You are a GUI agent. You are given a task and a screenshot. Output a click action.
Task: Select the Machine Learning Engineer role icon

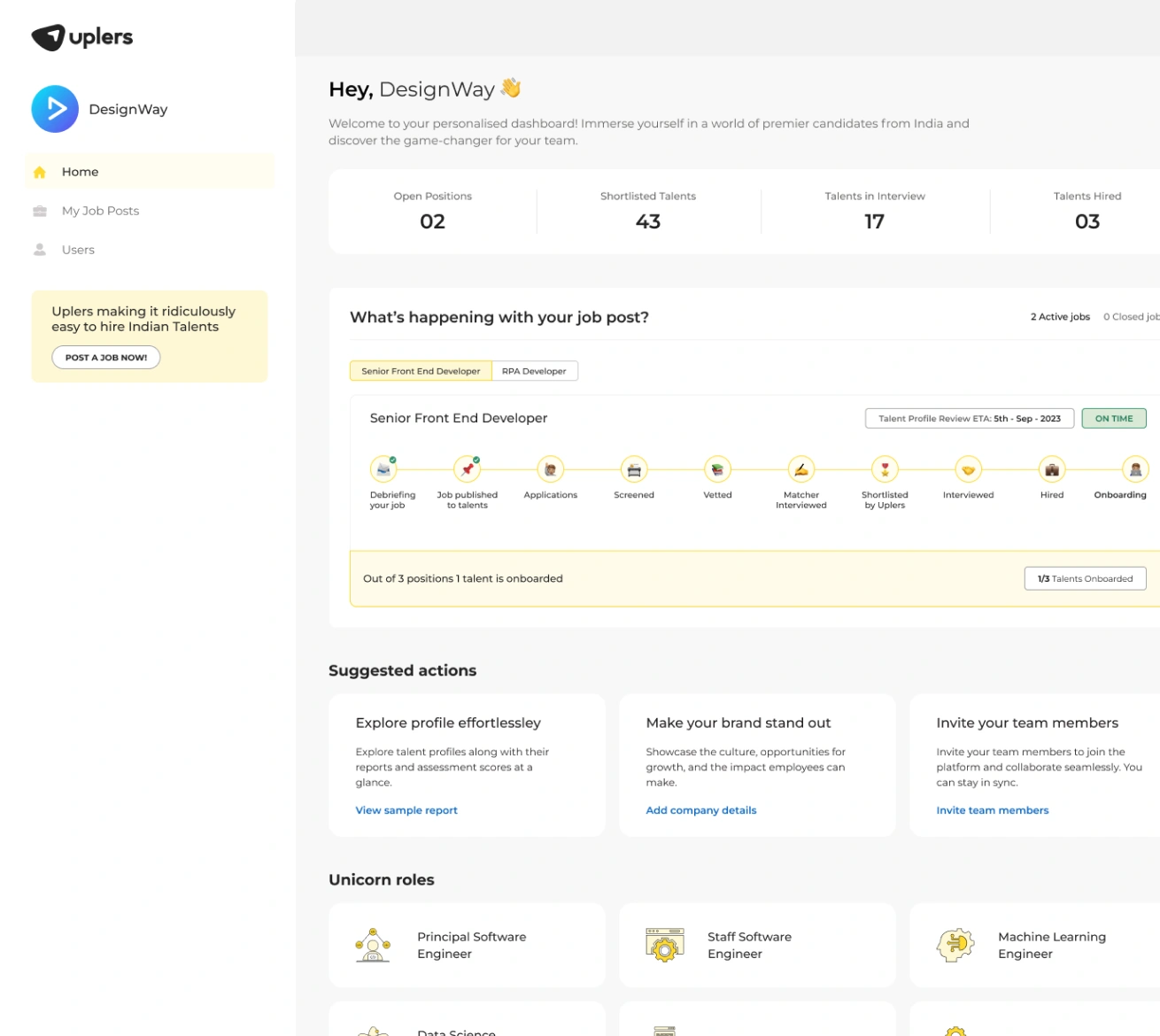[955, 945]
